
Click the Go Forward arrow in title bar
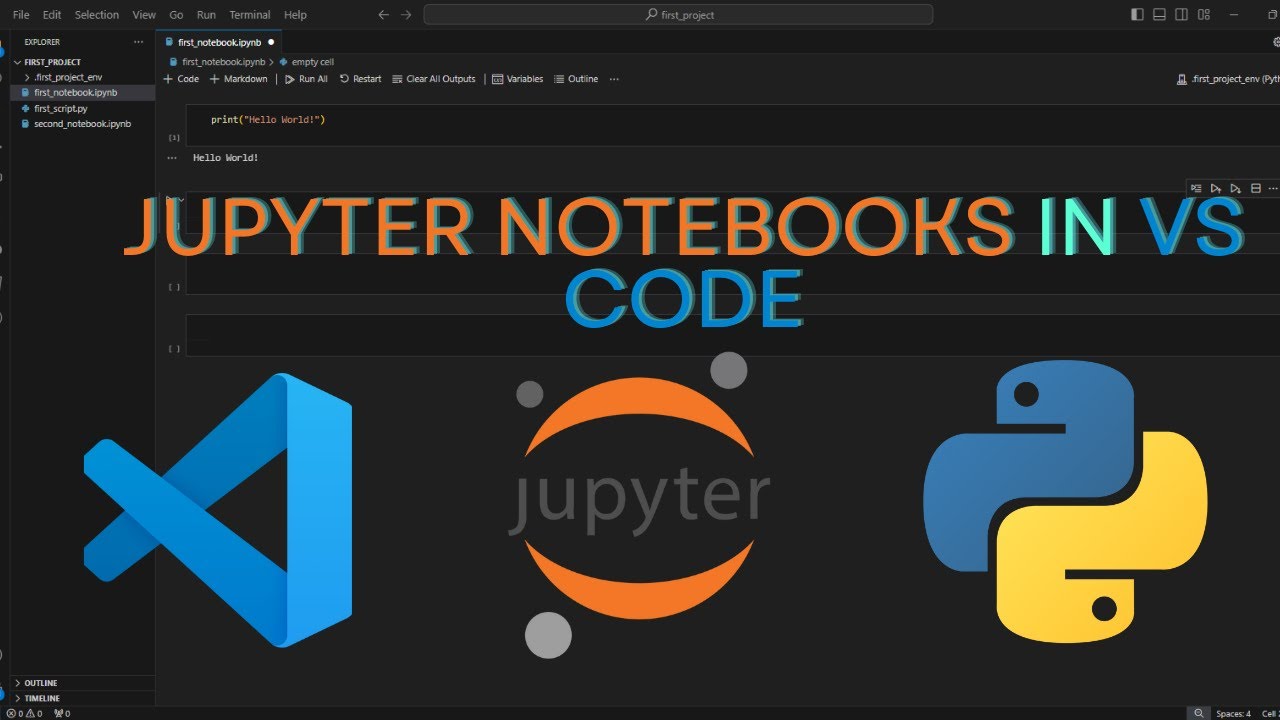coord(406,15)
